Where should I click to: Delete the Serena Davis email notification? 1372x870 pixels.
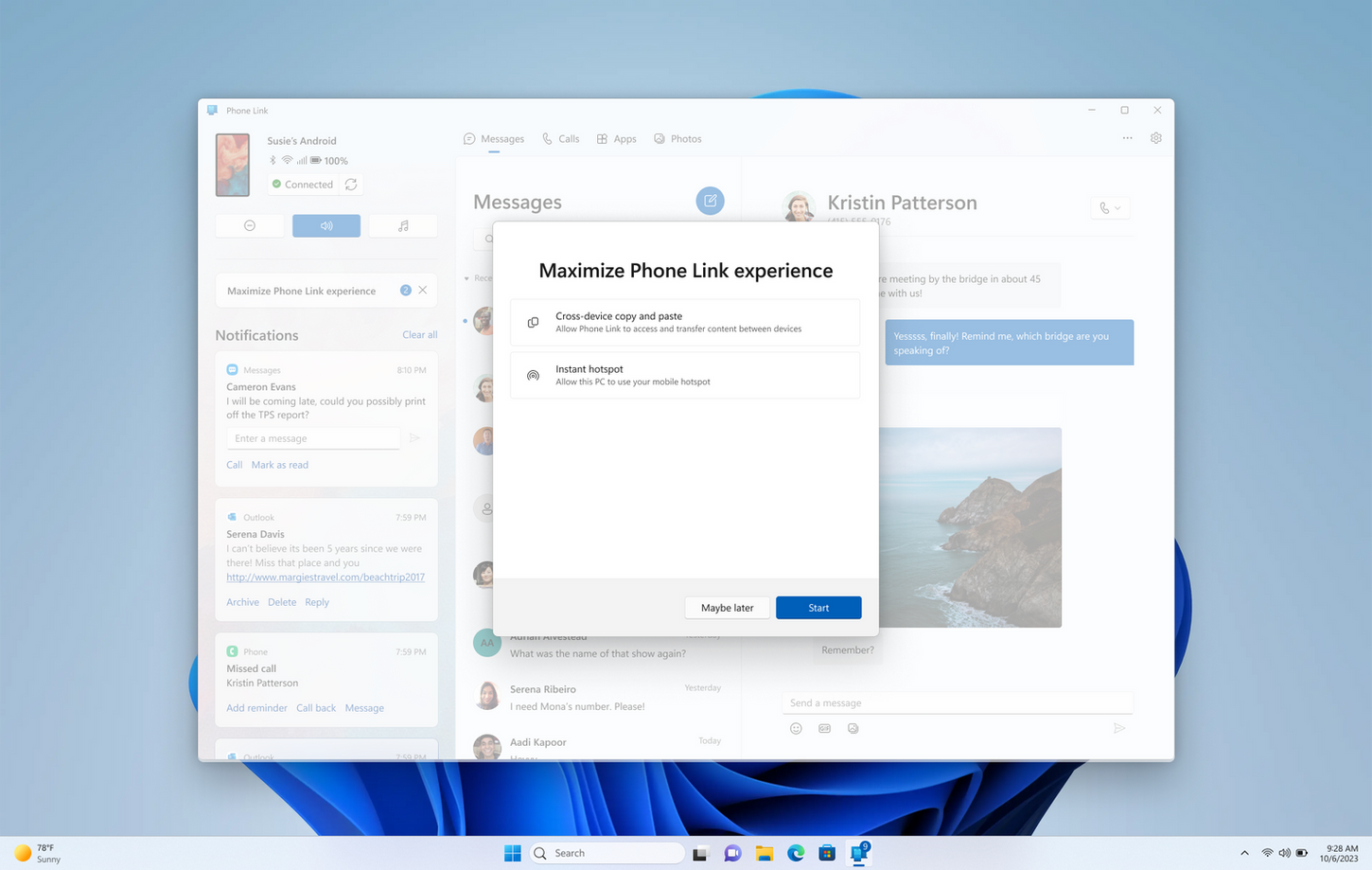click(x=282, y=602)
